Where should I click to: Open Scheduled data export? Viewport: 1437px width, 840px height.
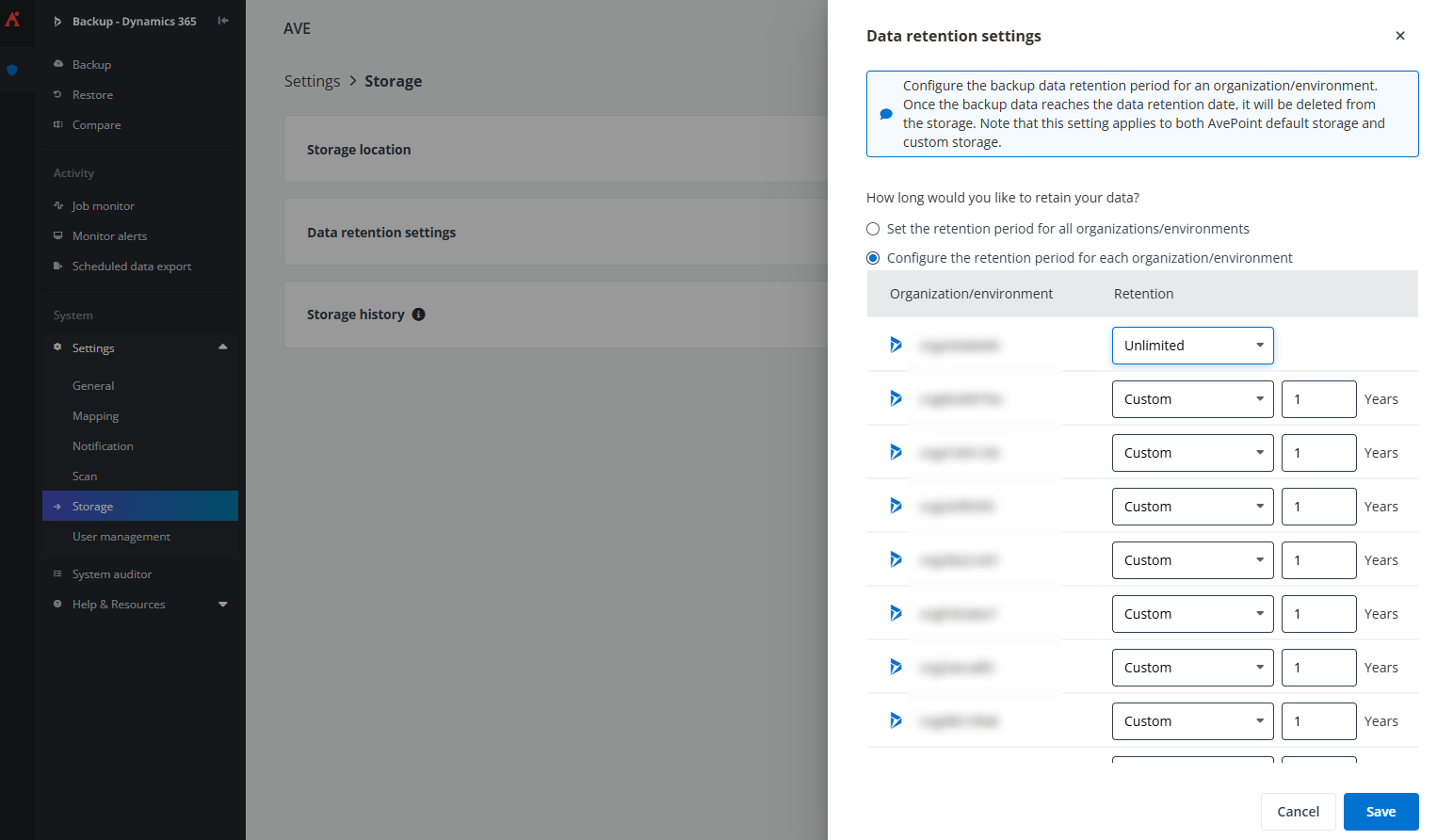coord(132,266)
